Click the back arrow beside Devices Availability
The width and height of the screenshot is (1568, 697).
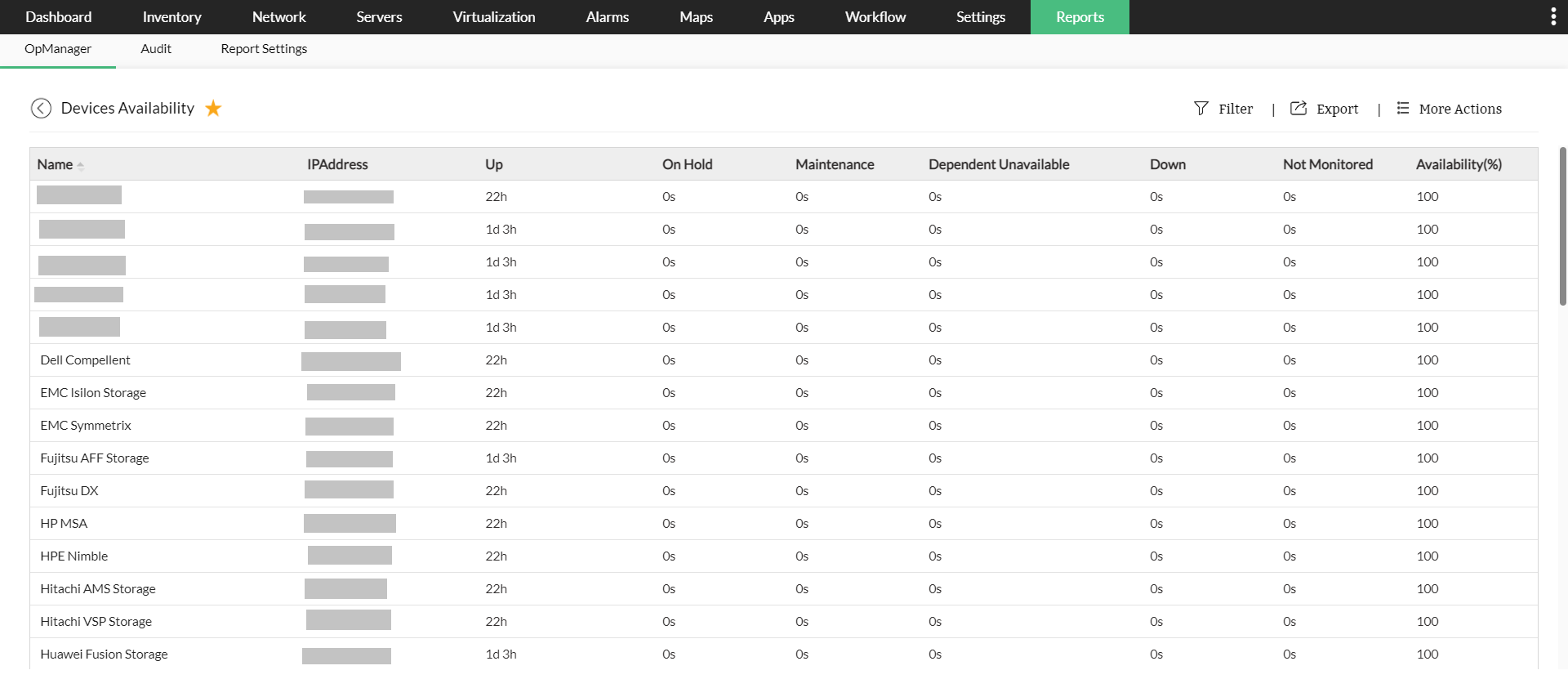tap(41, 109)
